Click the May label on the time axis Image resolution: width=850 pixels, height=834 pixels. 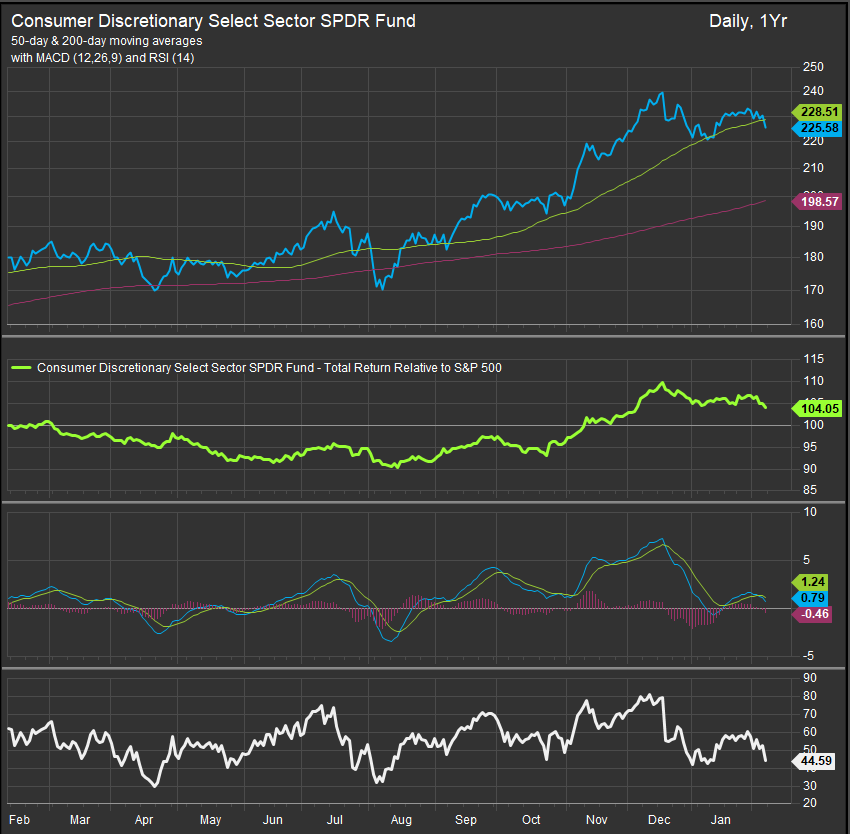[x=210, y=820]
